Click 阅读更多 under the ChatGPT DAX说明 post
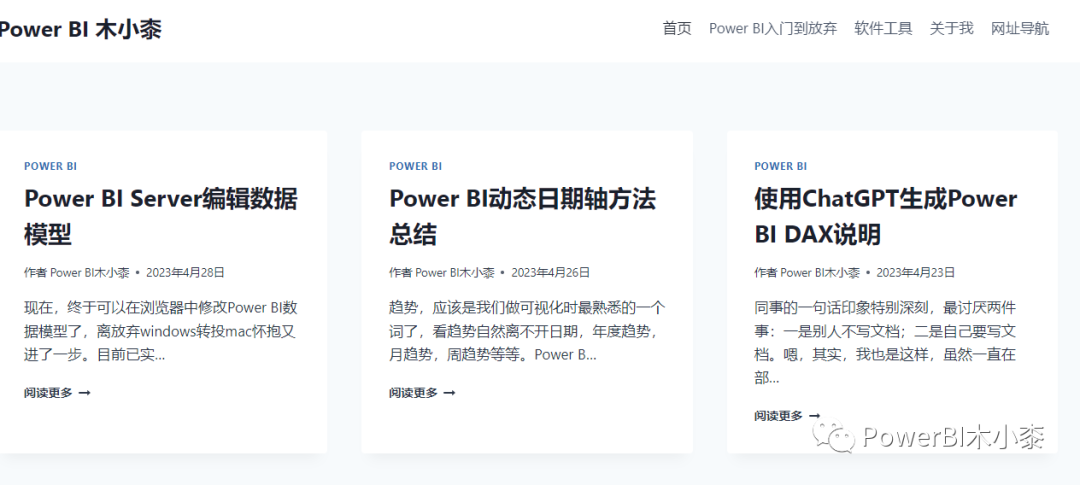1080x485 pixels. pyautogui.click(x=778, y=415)
